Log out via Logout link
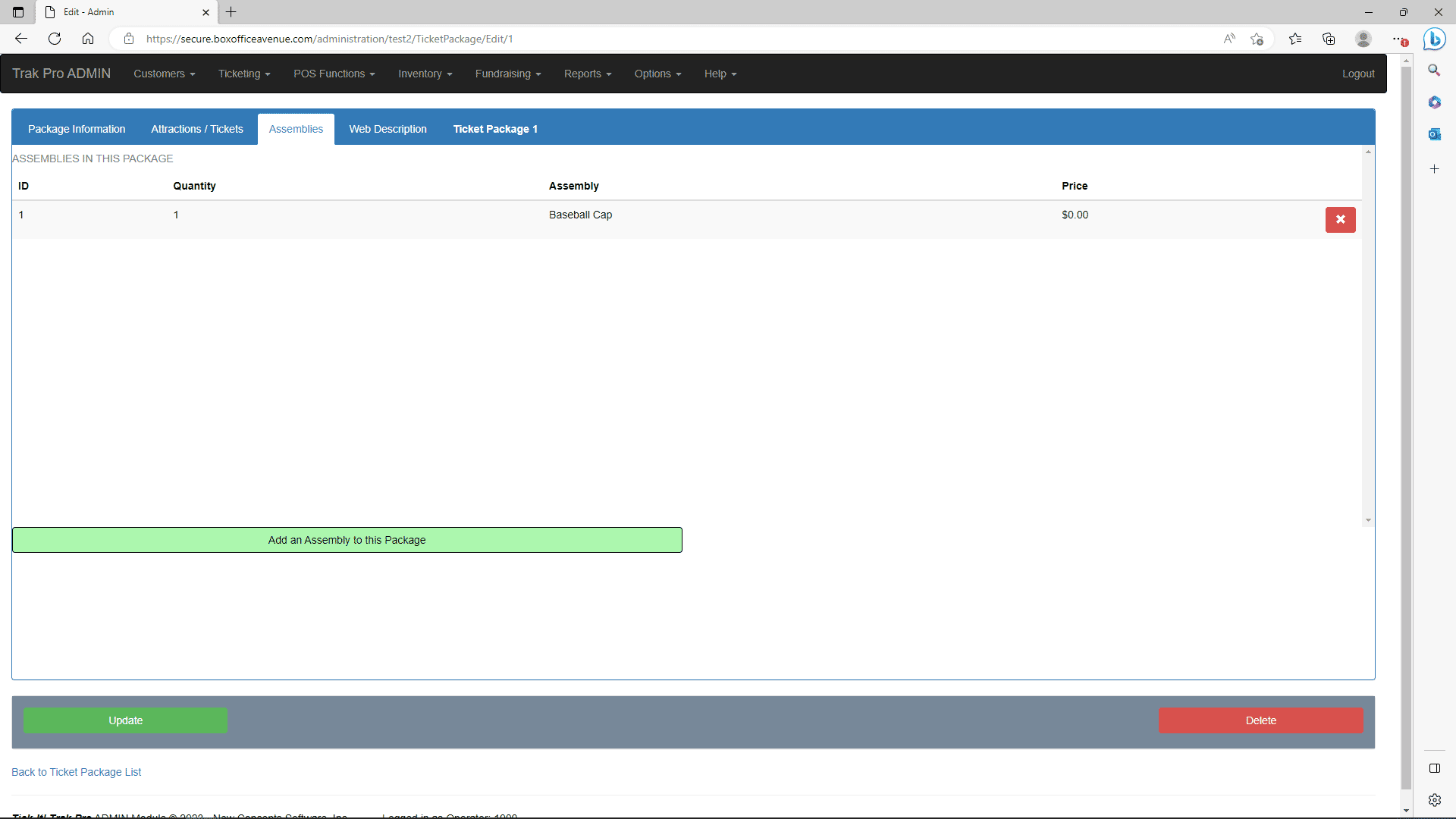Viewport: 1456px width, 819px height. pyautogui.click(x=1358, y=74)
